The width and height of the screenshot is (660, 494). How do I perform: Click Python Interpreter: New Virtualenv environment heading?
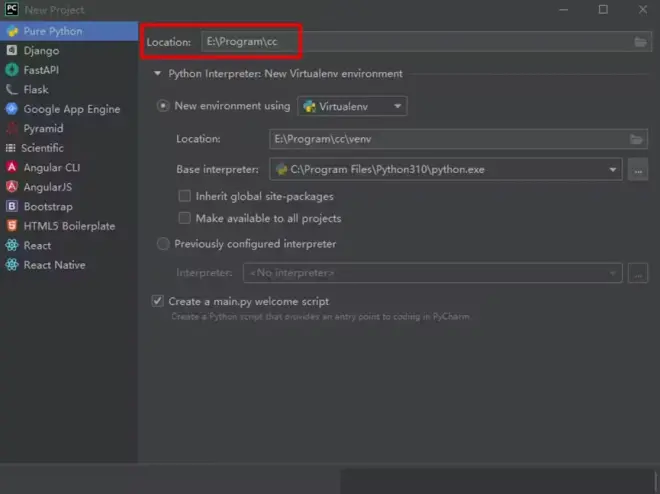(x=285, y=74)
